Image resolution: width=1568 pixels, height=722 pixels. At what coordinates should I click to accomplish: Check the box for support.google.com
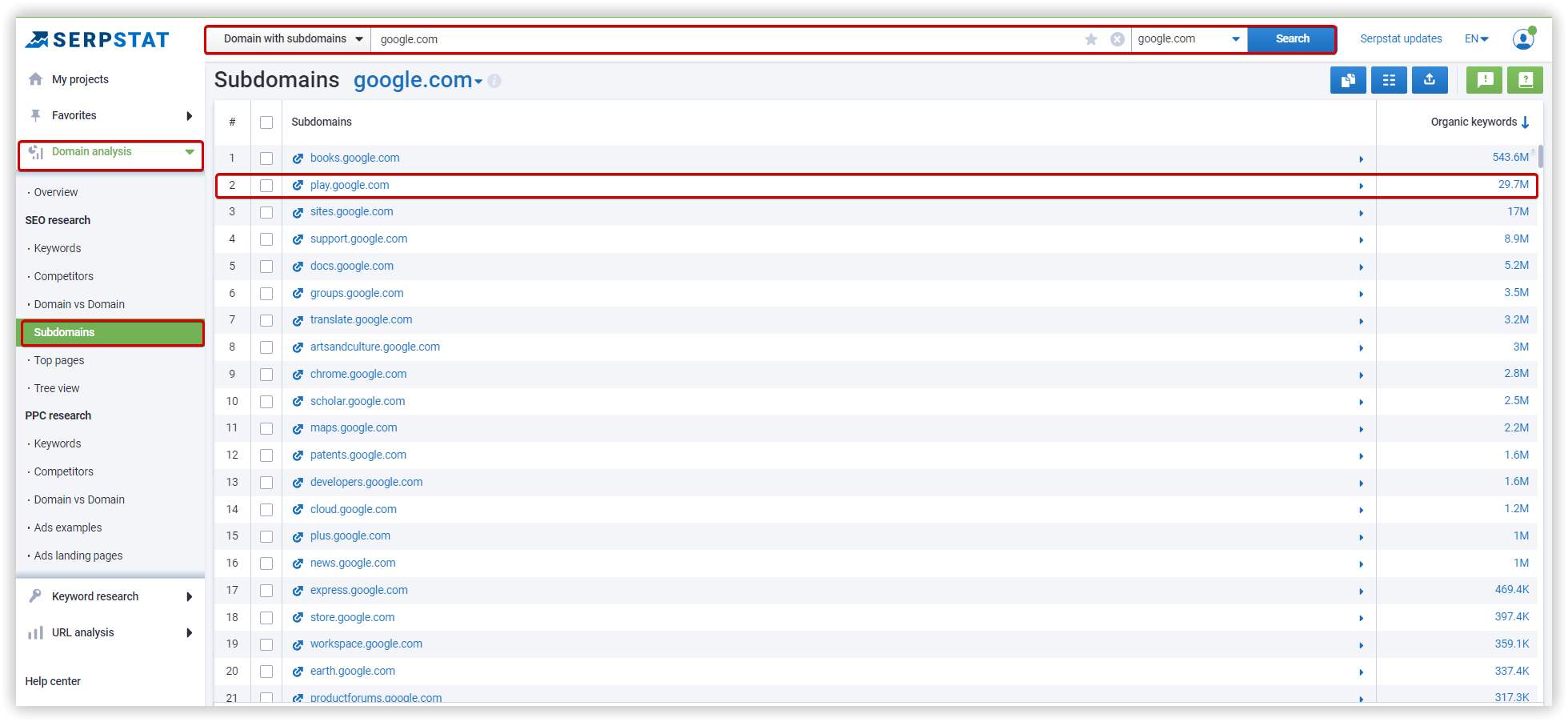pyautogui.click(x=266, y=239)
